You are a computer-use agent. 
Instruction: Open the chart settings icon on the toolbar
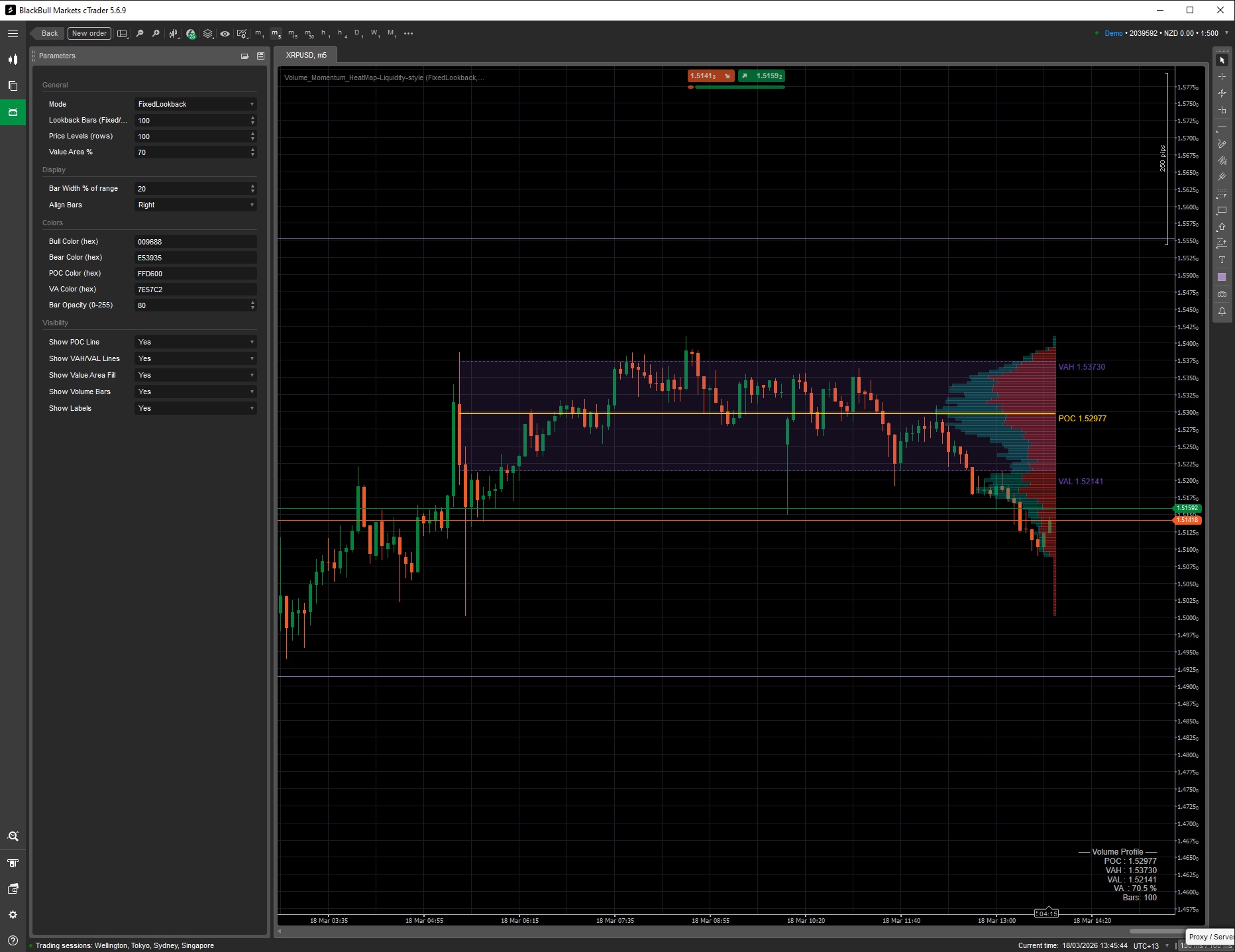pos(242,33)
